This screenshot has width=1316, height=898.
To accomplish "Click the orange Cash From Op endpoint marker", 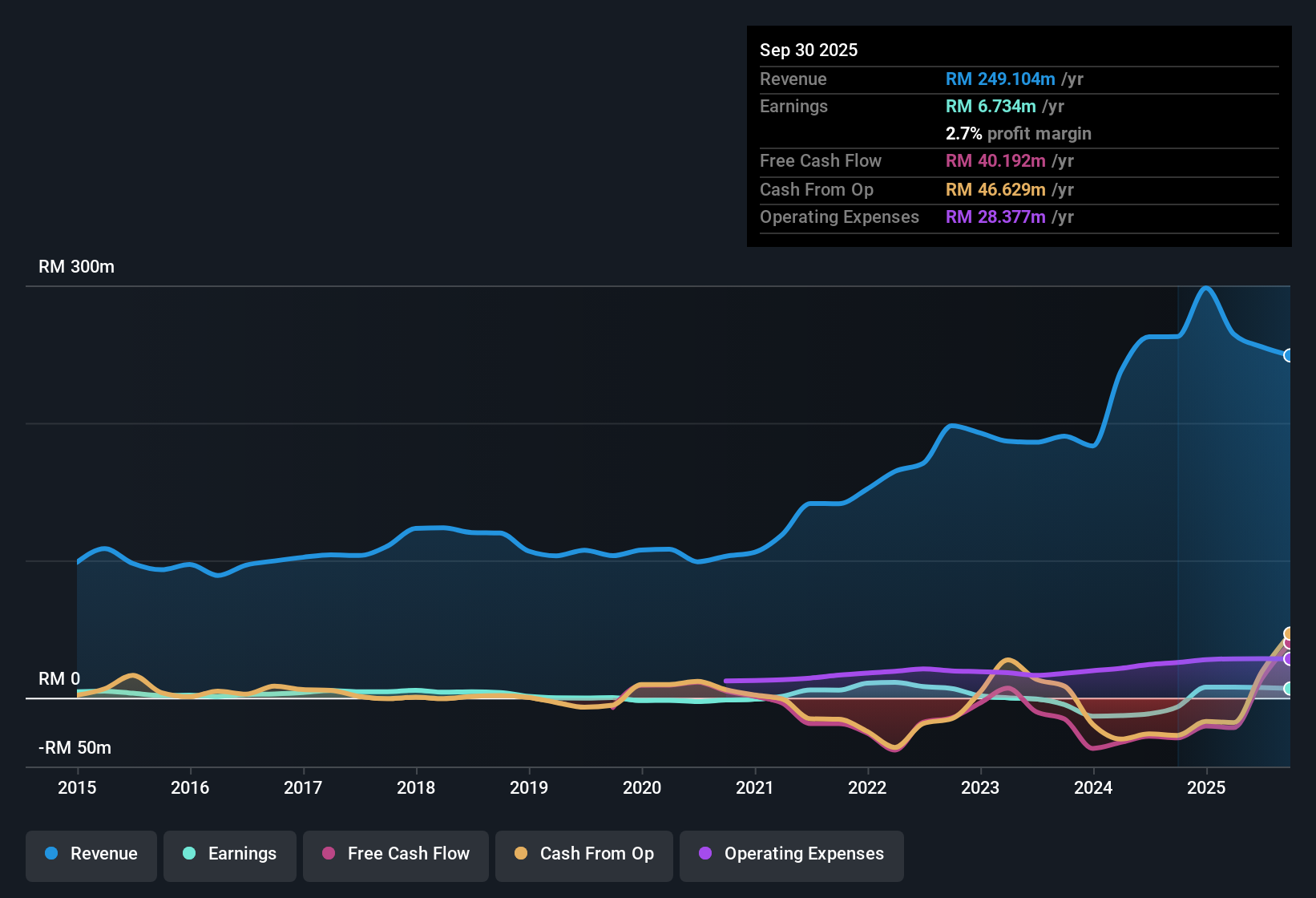I will (1289, 634).
